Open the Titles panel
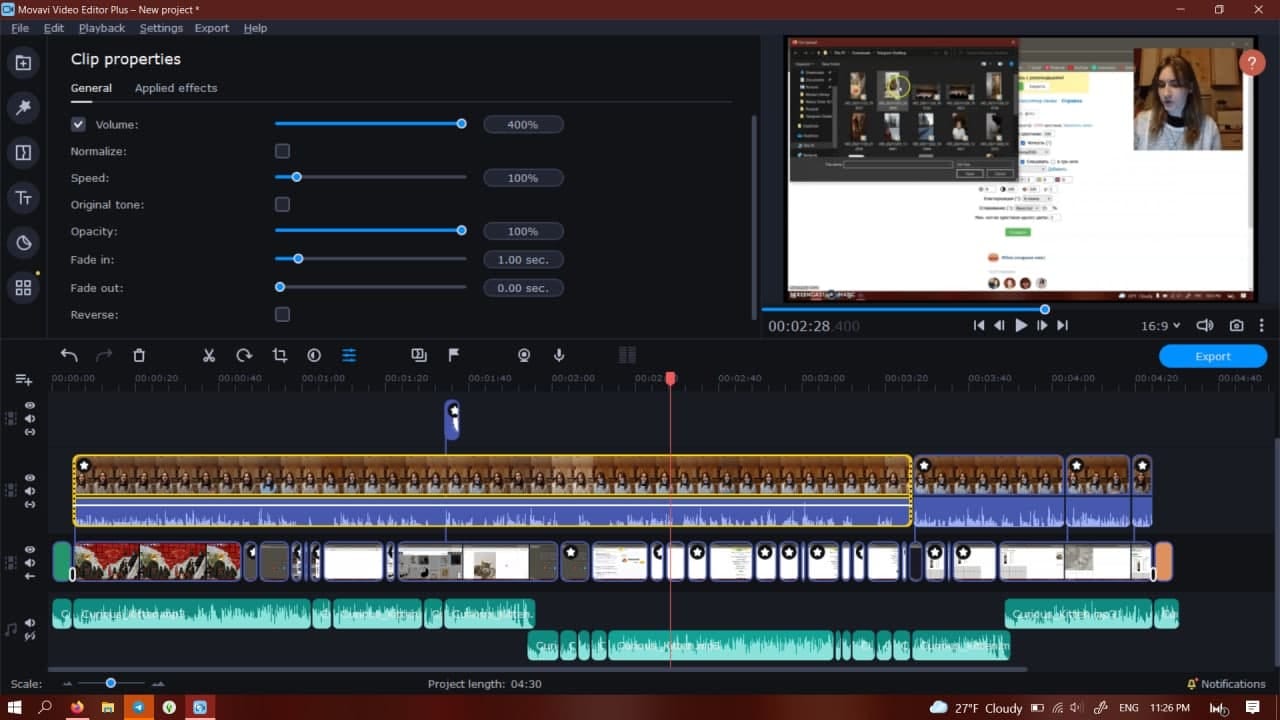The image size is (1280, 720). coord(23,197)
